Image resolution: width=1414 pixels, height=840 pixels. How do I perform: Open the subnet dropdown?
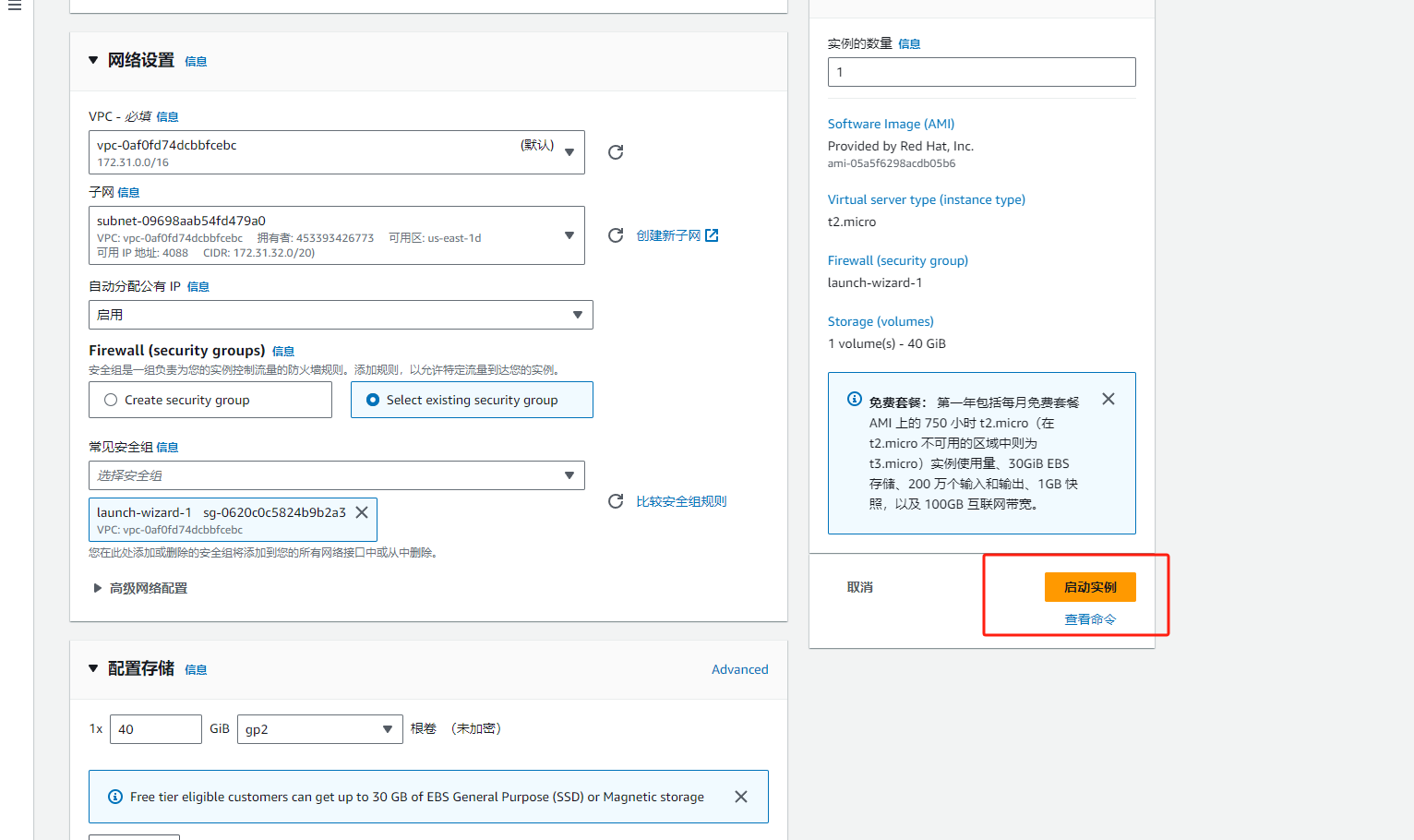point(337,235)
